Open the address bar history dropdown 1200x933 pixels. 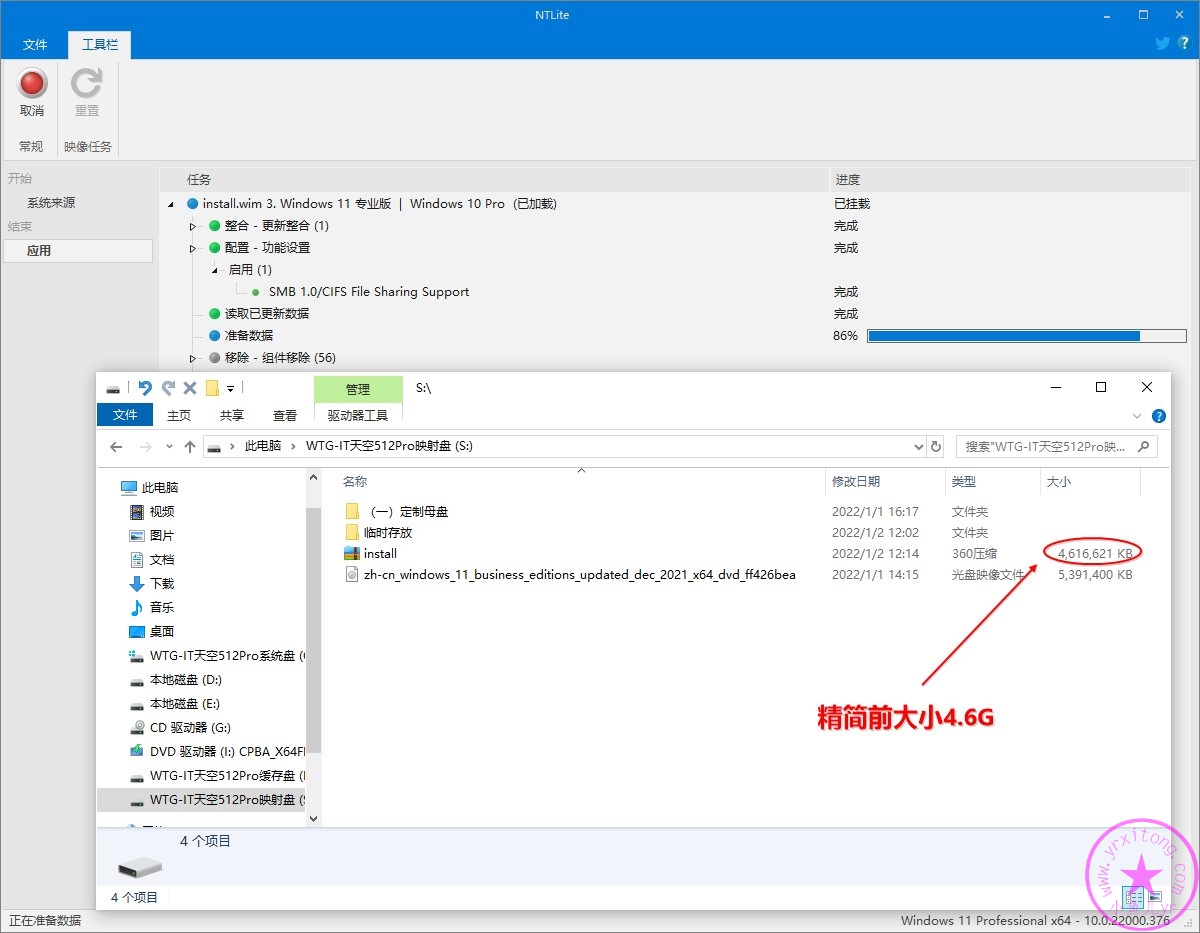(x=919, y=447)
